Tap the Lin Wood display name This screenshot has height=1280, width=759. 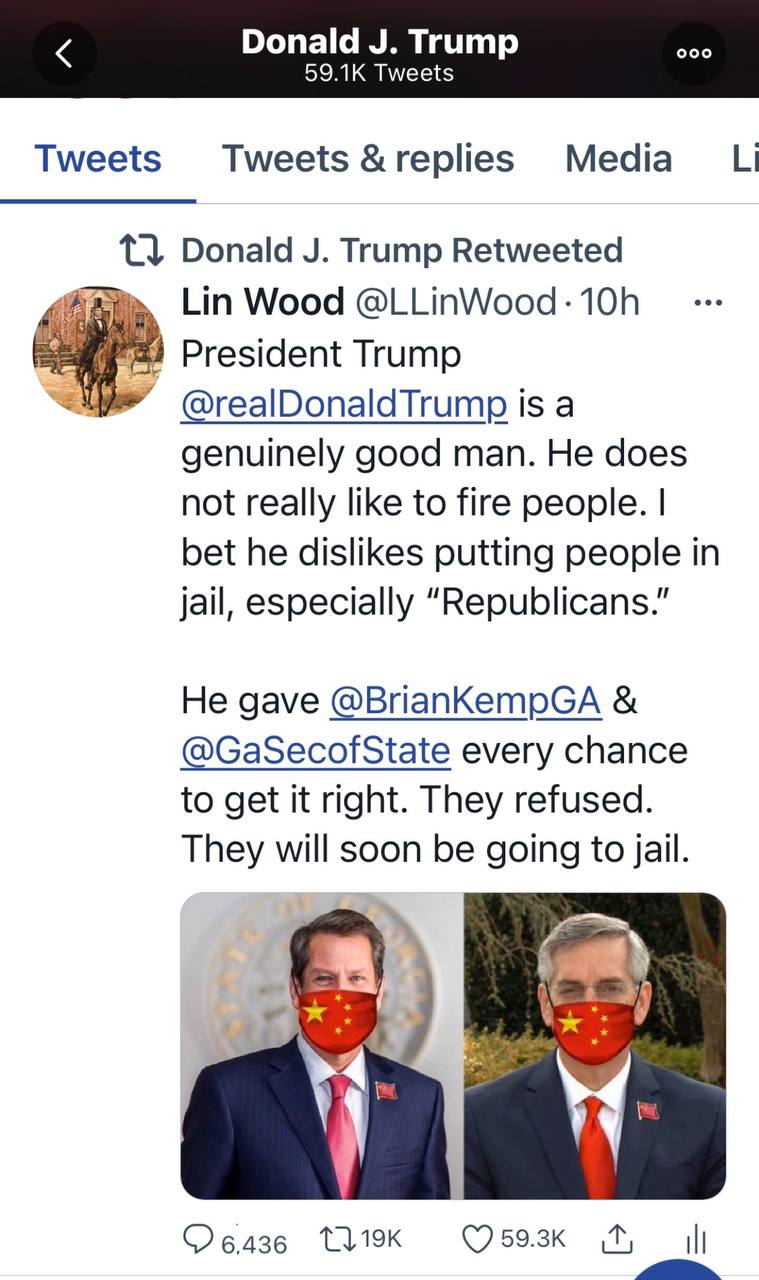click(x=262, y=301)
